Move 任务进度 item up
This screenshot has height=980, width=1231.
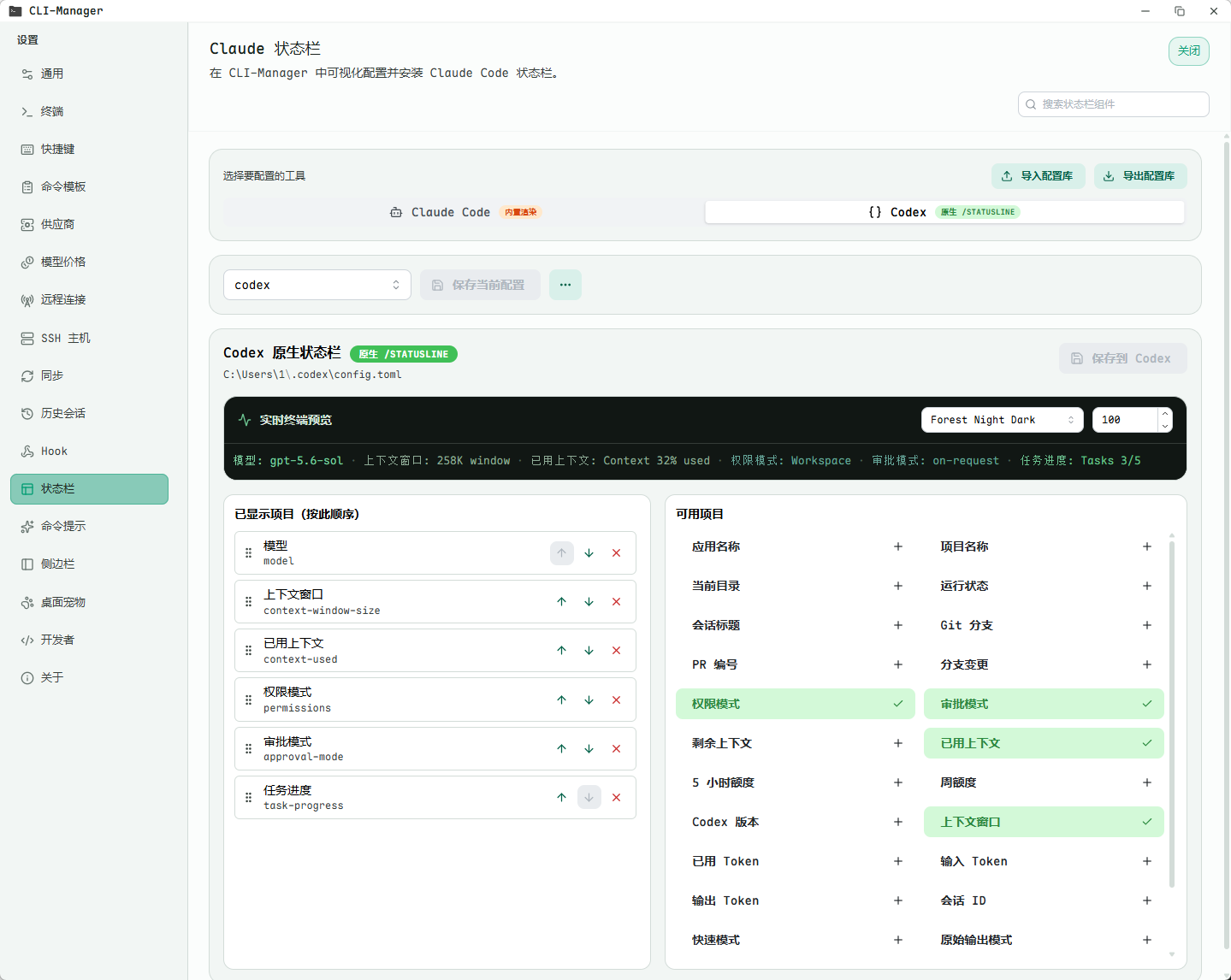coord(562,798)
